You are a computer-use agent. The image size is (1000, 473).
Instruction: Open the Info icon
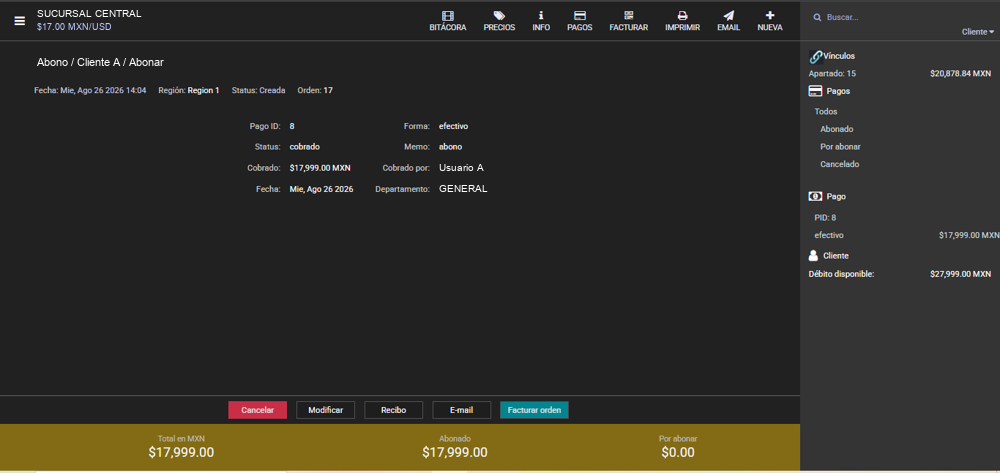click(541, 16)
